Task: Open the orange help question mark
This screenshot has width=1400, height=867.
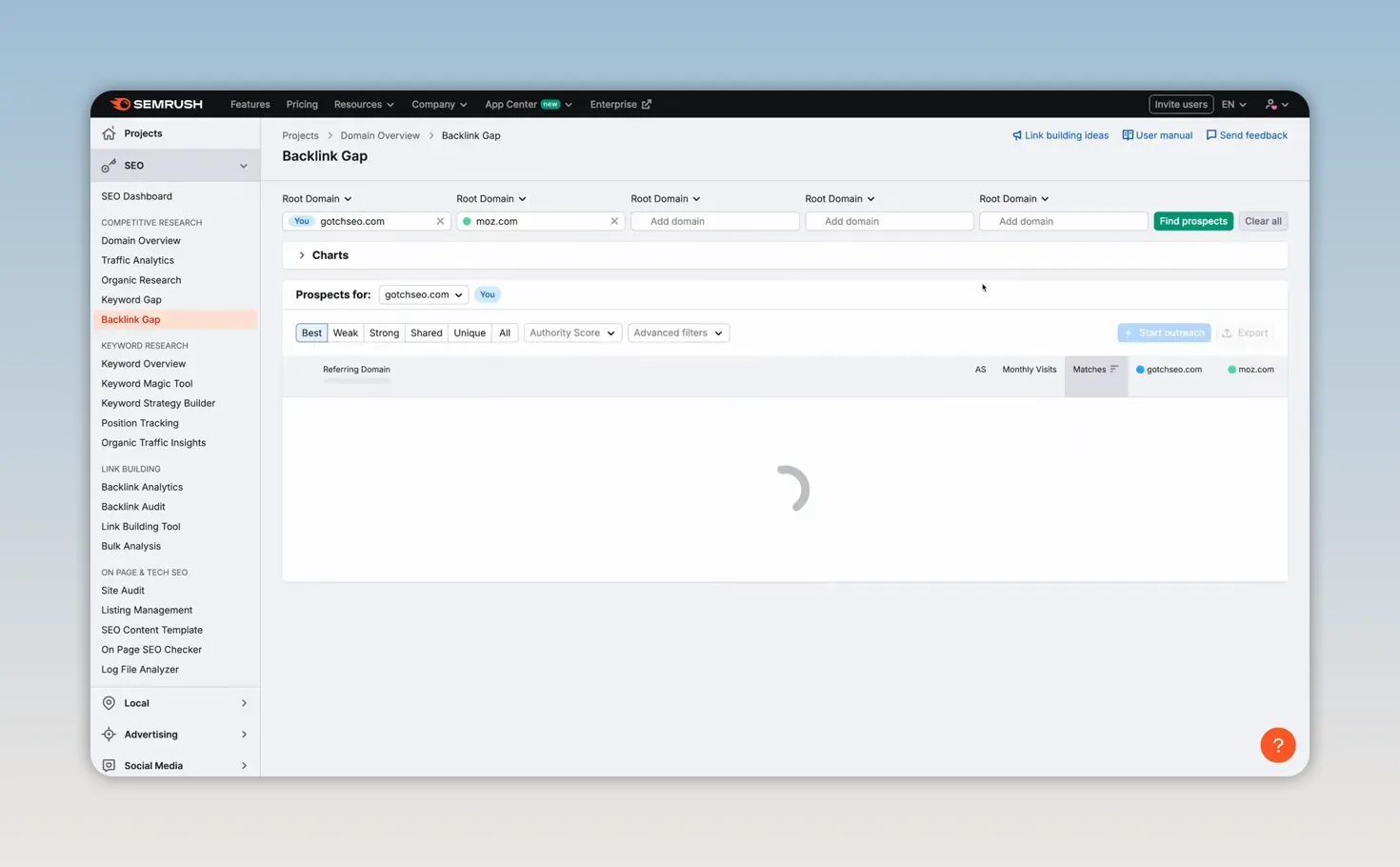Action: tap(1278, 745)
